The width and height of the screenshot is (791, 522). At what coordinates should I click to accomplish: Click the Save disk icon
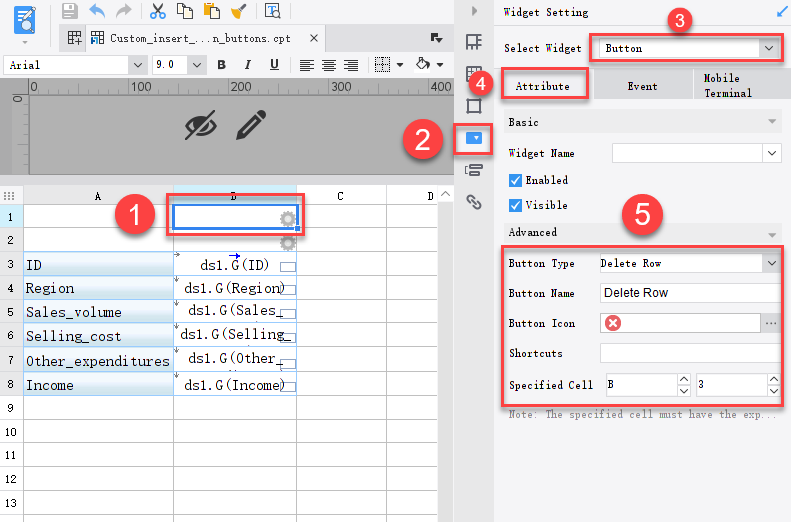pyautogui.click(x=70, y=11)
